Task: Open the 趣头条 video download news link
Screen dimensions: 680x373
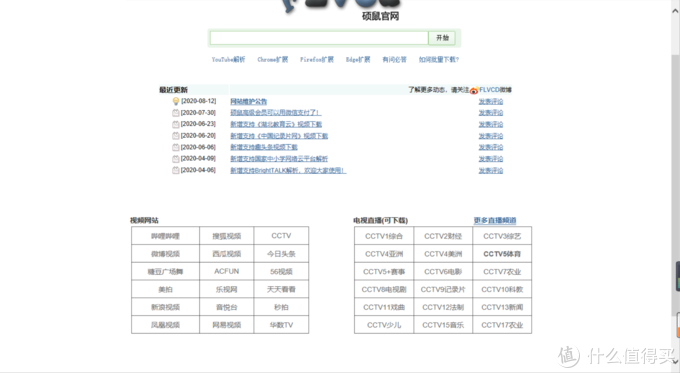Action: [x=264, y=147]
